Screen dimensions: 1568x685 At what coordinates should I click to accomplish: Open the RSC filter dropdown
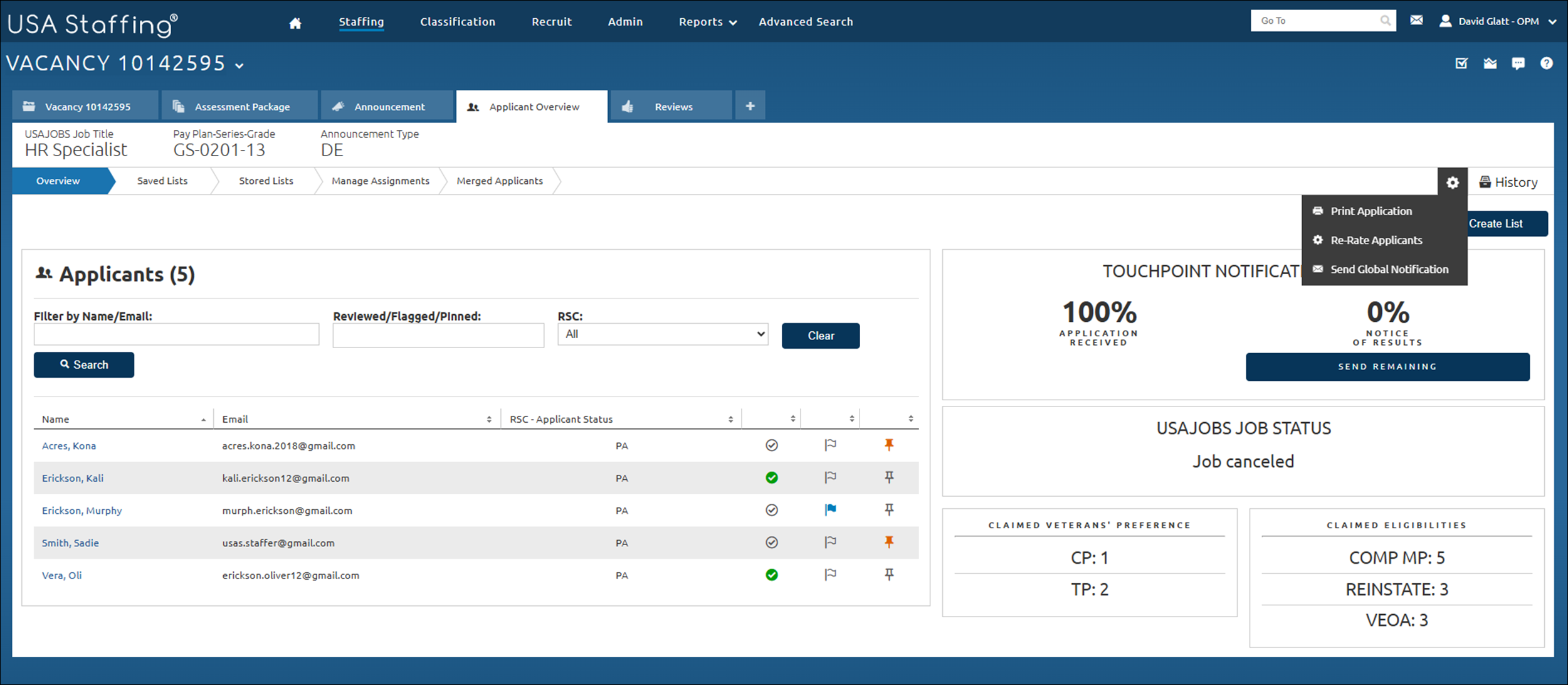662,334
